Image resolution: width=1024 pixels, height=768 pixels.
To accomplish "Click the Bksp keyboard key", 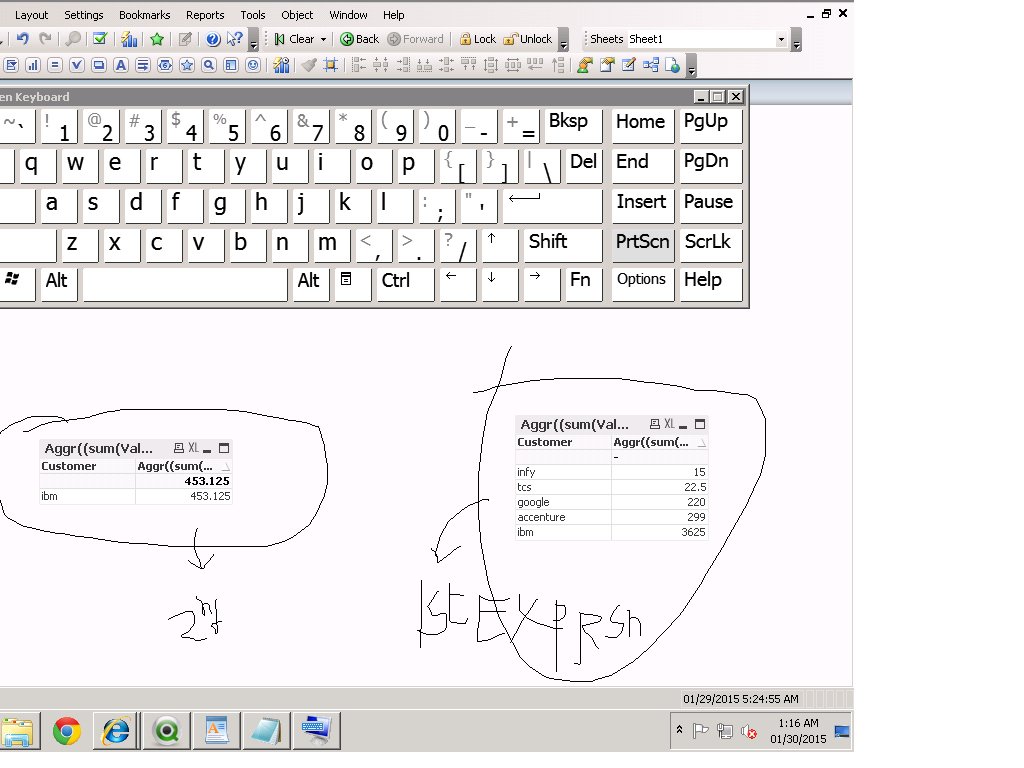I will click(x=573, y=125).
